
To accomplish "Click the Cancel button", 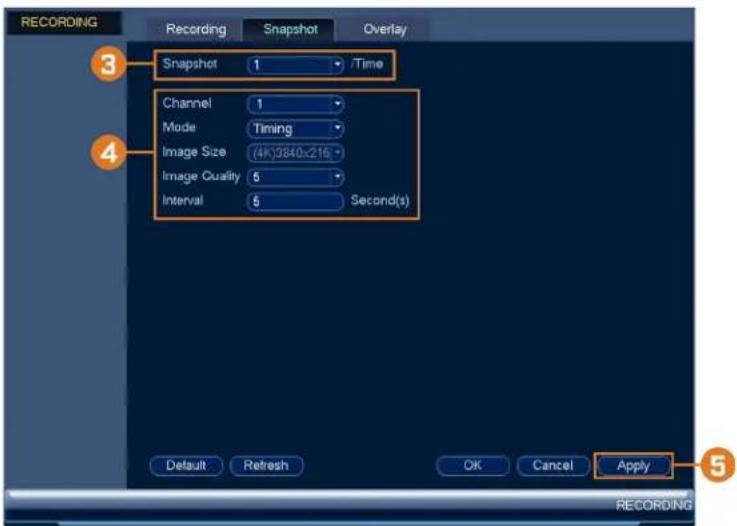I will (553, 465).
